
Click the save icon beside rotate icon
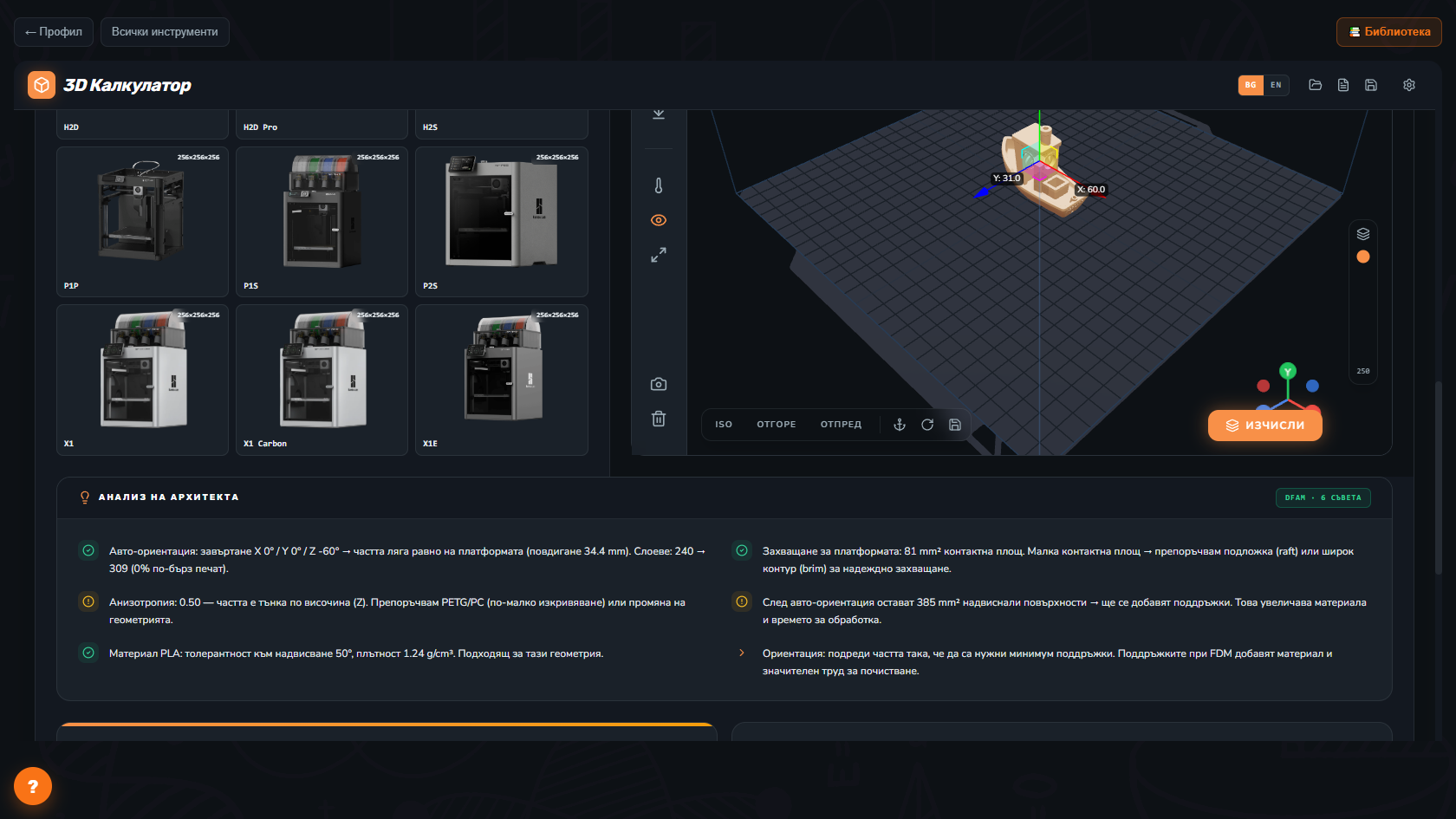(x=955, y=425)
